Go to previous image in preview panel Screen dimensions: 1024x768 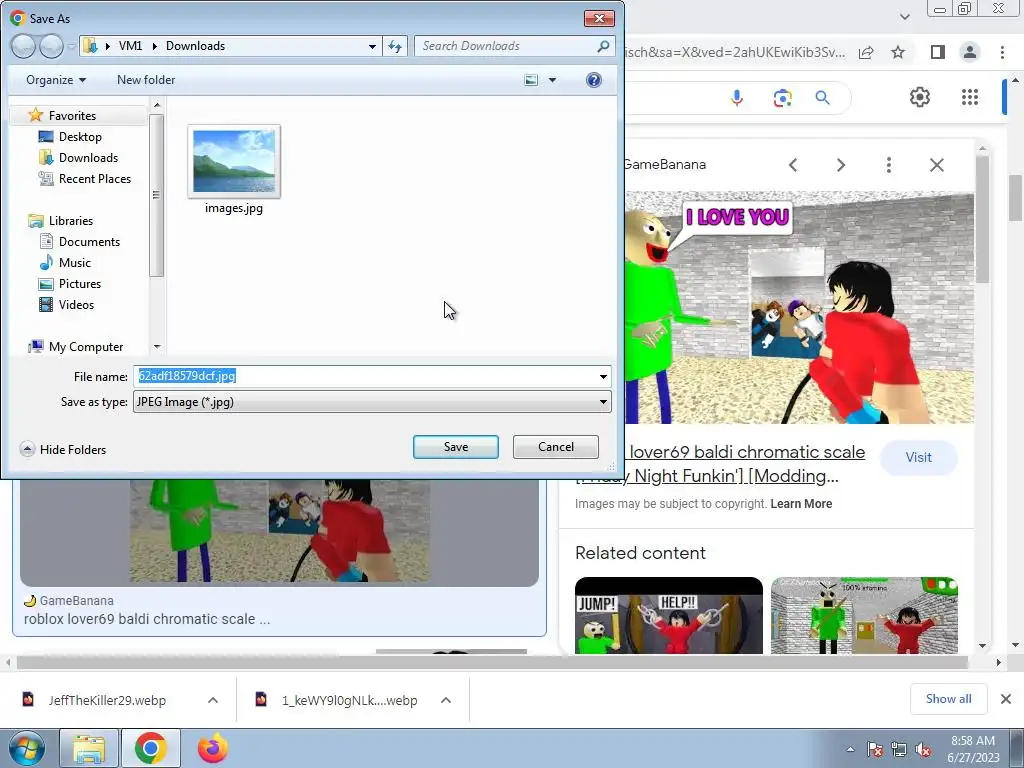tap(793, 165)
